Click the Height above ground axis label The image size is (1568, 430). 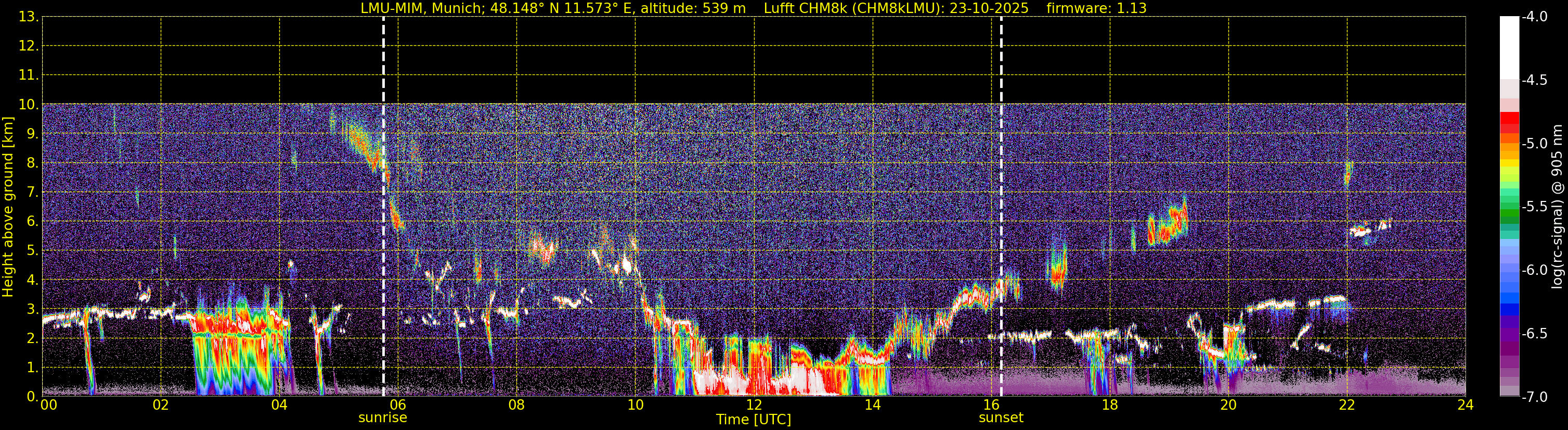8,207
